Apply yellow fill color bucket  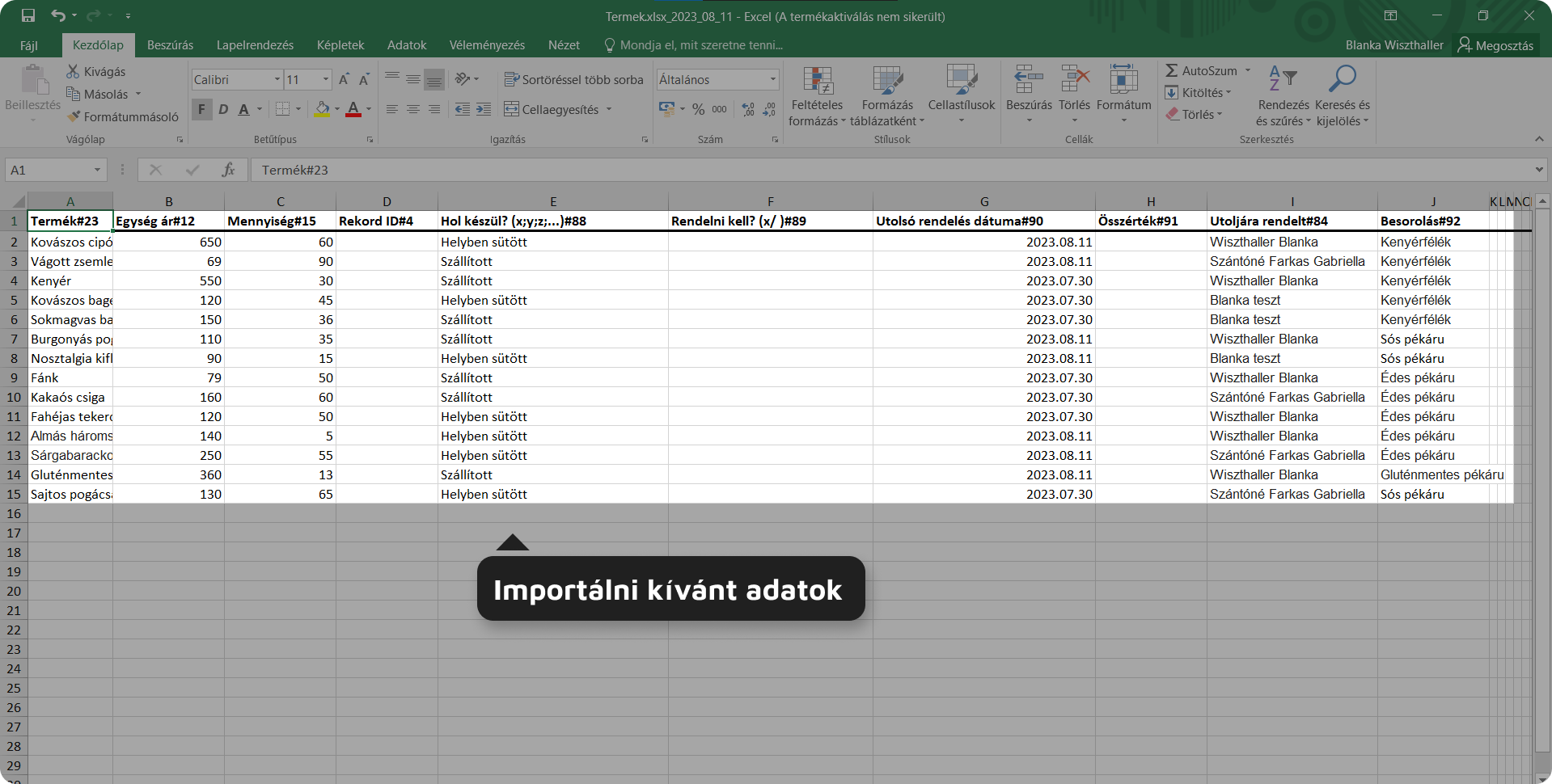tap(322, 109)
